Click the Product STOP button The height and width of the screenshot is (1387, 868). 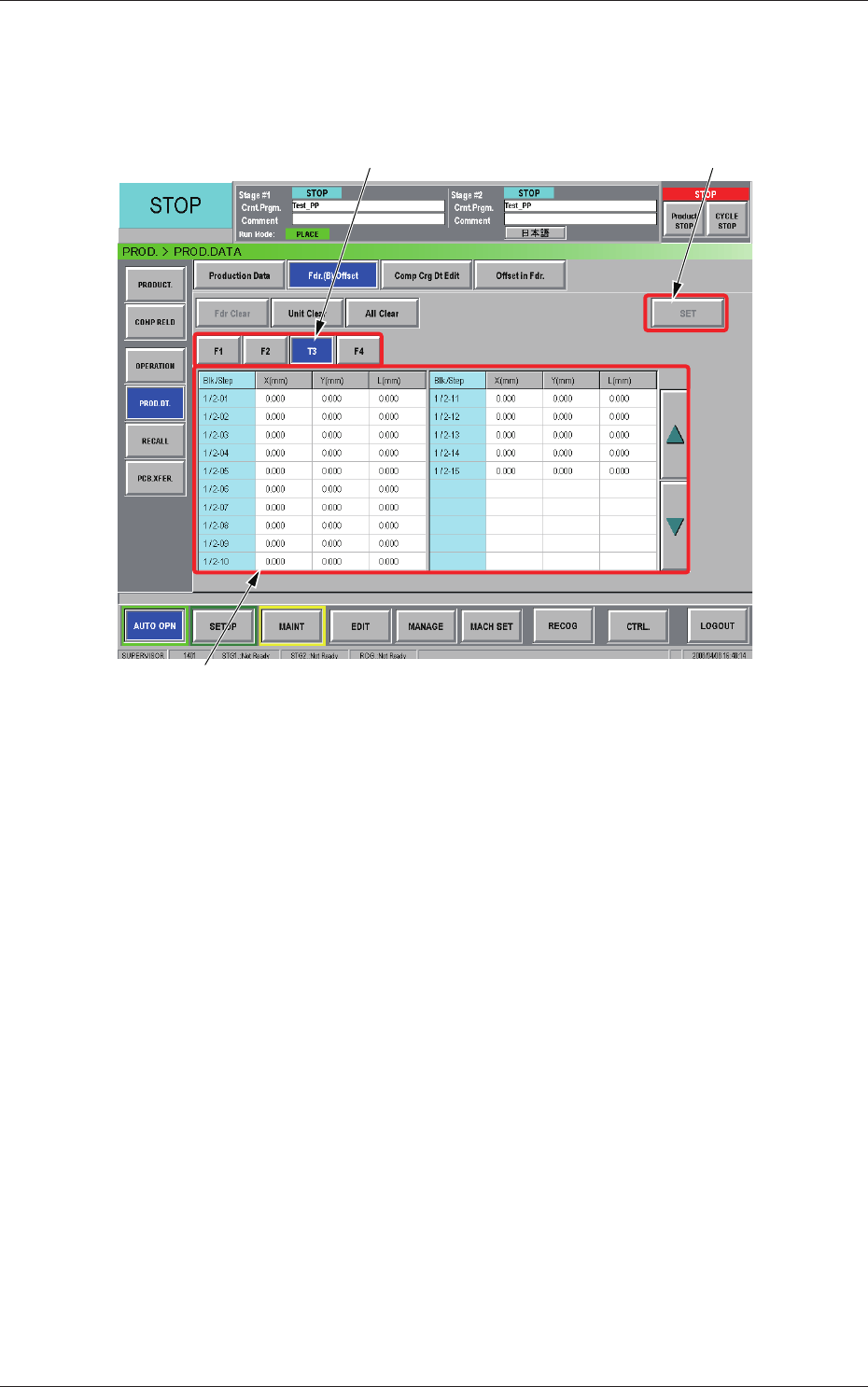(684, 221)
